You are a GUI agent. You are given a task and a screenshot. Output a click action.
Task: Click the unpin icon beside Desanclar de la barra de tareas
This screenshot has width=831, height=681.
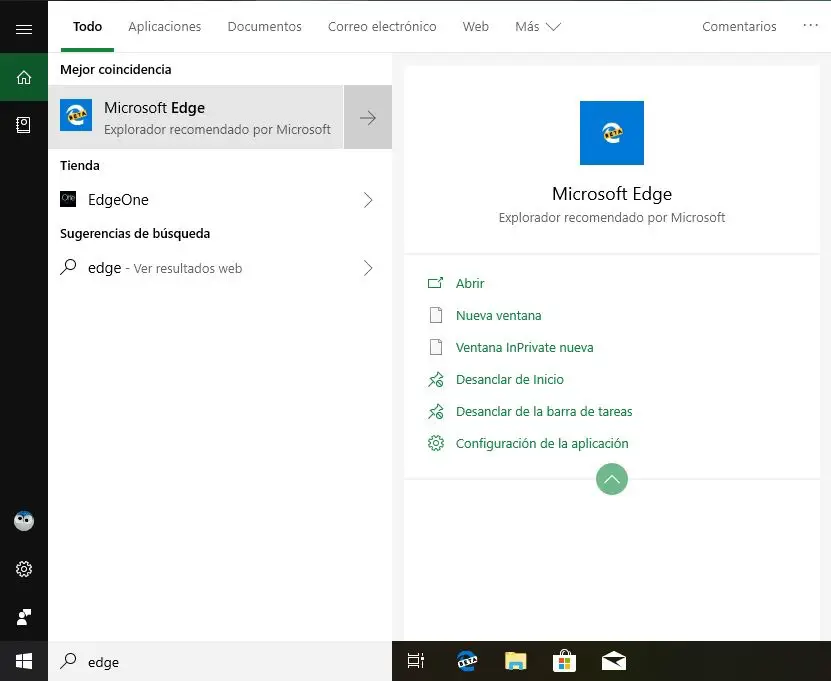coord(436,411)
